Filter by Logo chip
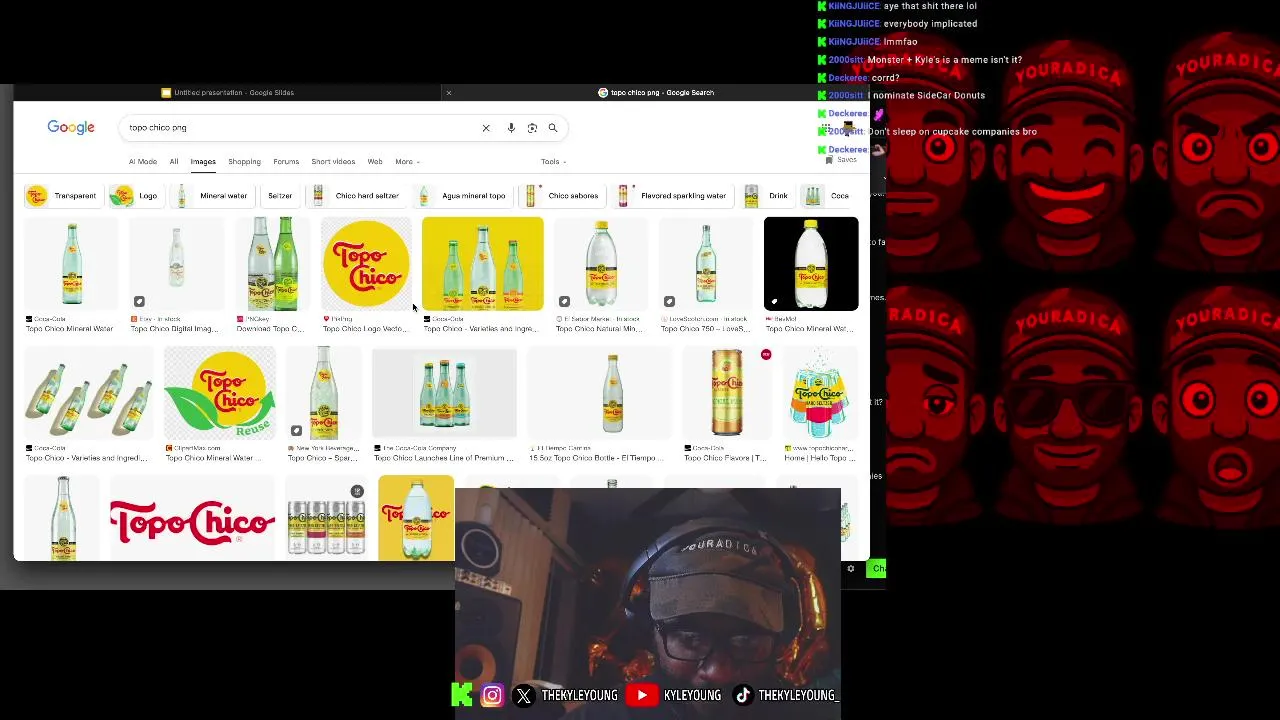 (x=135, y=196)
